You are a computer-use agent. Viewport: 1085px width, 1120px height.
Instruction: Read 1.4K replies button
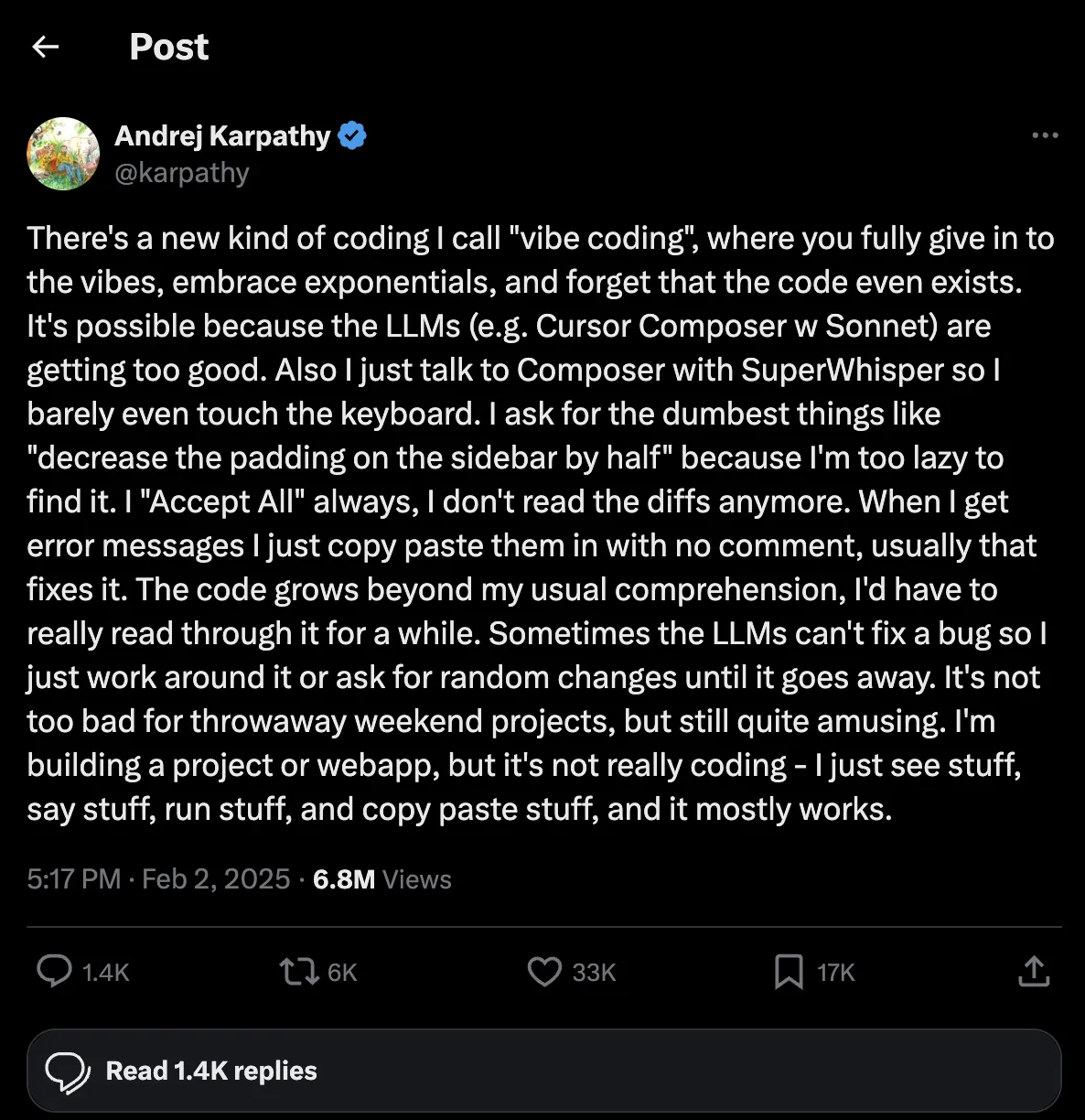211,1071
